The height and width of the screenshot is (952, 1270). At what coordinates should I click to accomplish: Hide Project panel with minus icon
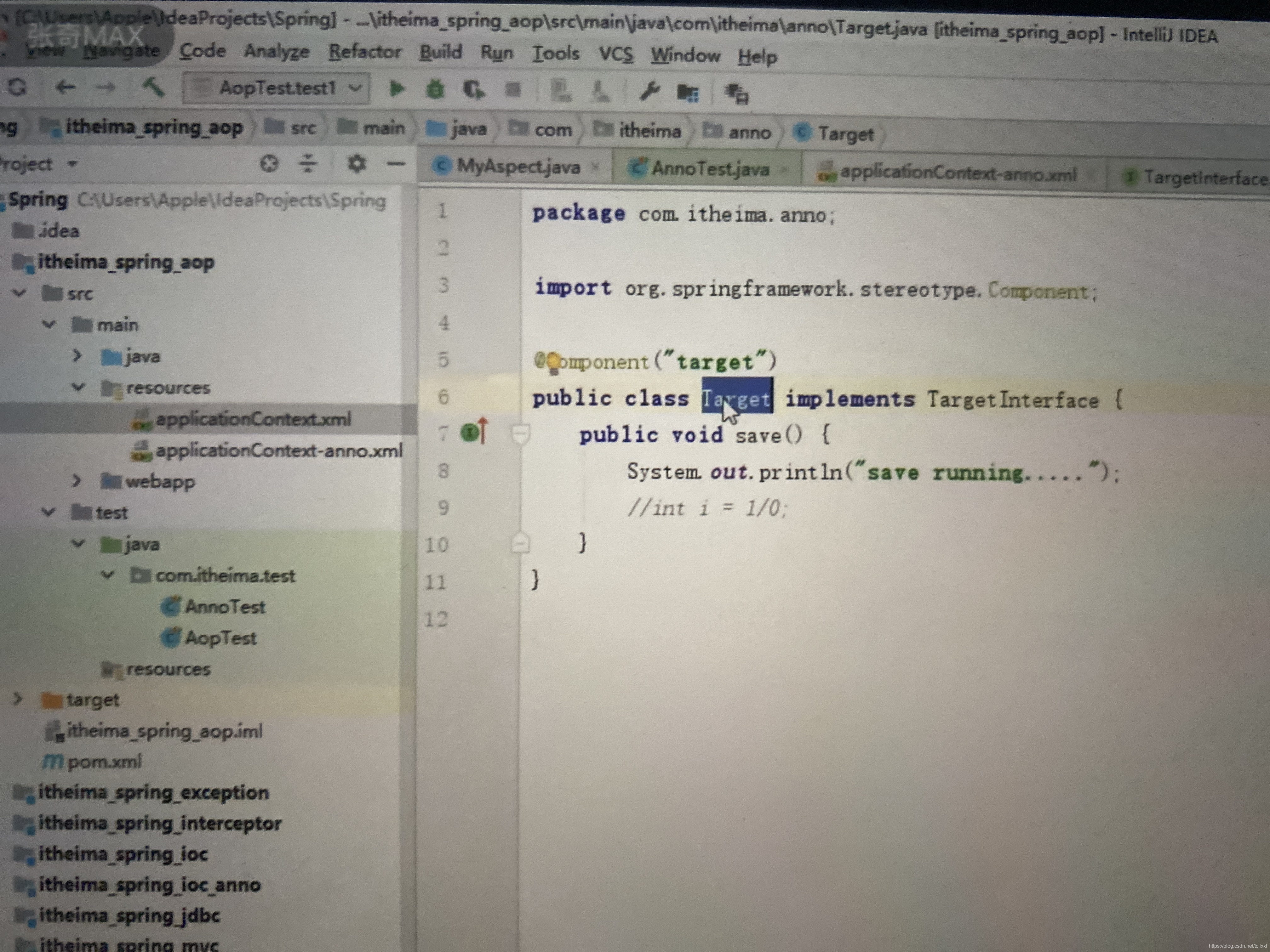coord(396,165)
